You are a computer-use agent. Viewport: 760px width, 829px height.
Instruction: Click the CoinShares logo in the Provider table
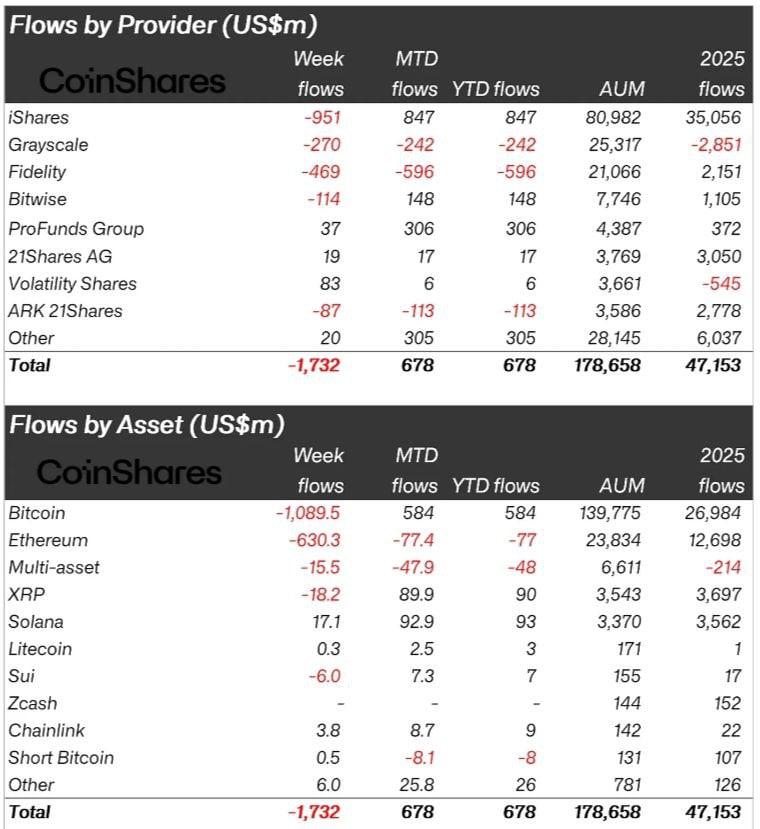tap(132, 81)
